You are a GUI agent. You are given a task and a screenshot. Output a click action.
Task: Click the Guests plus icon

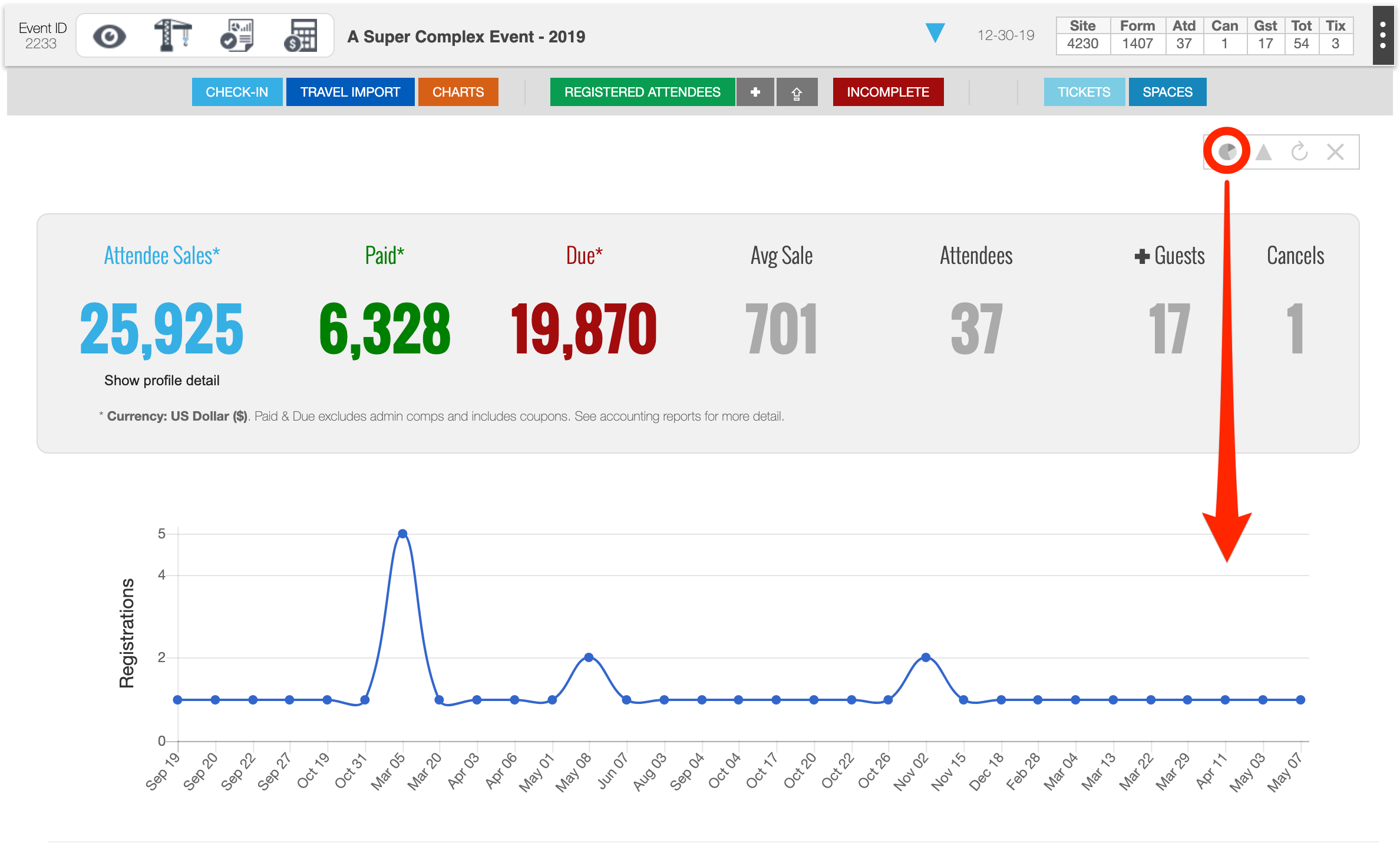(1142, 256)
